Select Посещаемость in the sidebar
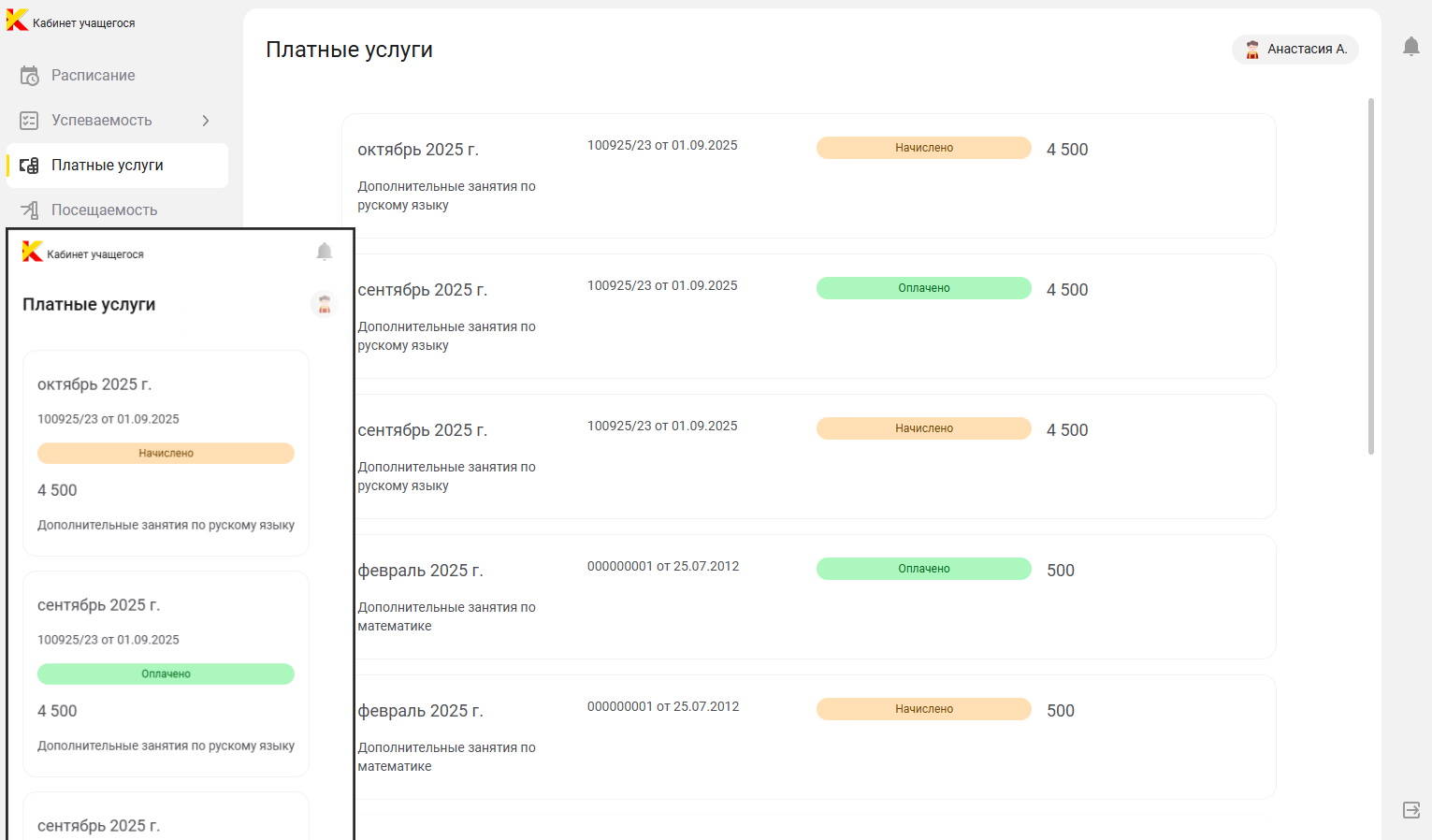Screen dimensions: 1432x840 (104, 210)
